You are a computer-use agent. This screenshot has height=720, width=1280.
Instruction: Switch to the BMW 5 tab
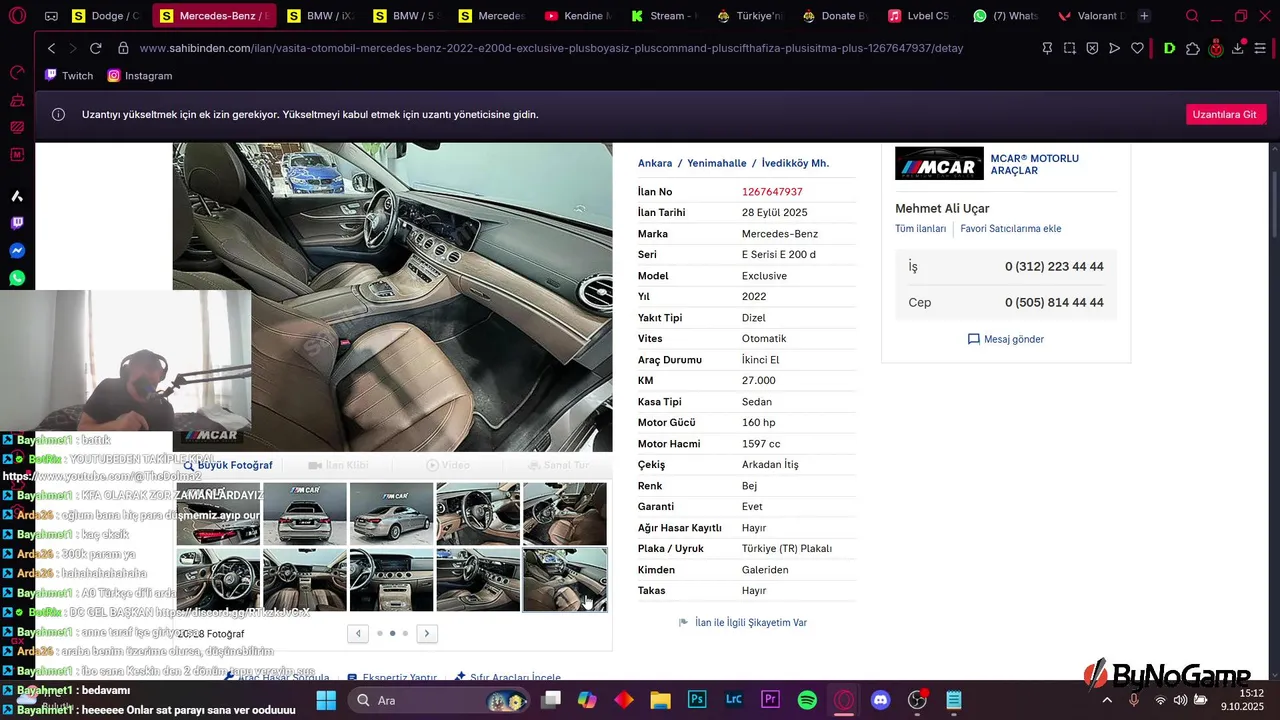point(405,16)
